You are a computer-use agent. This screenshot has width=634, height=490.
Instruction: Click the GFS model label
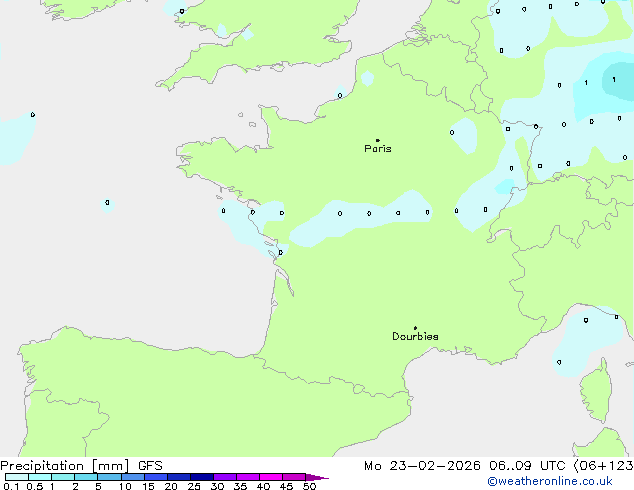(x=150, y=466)
